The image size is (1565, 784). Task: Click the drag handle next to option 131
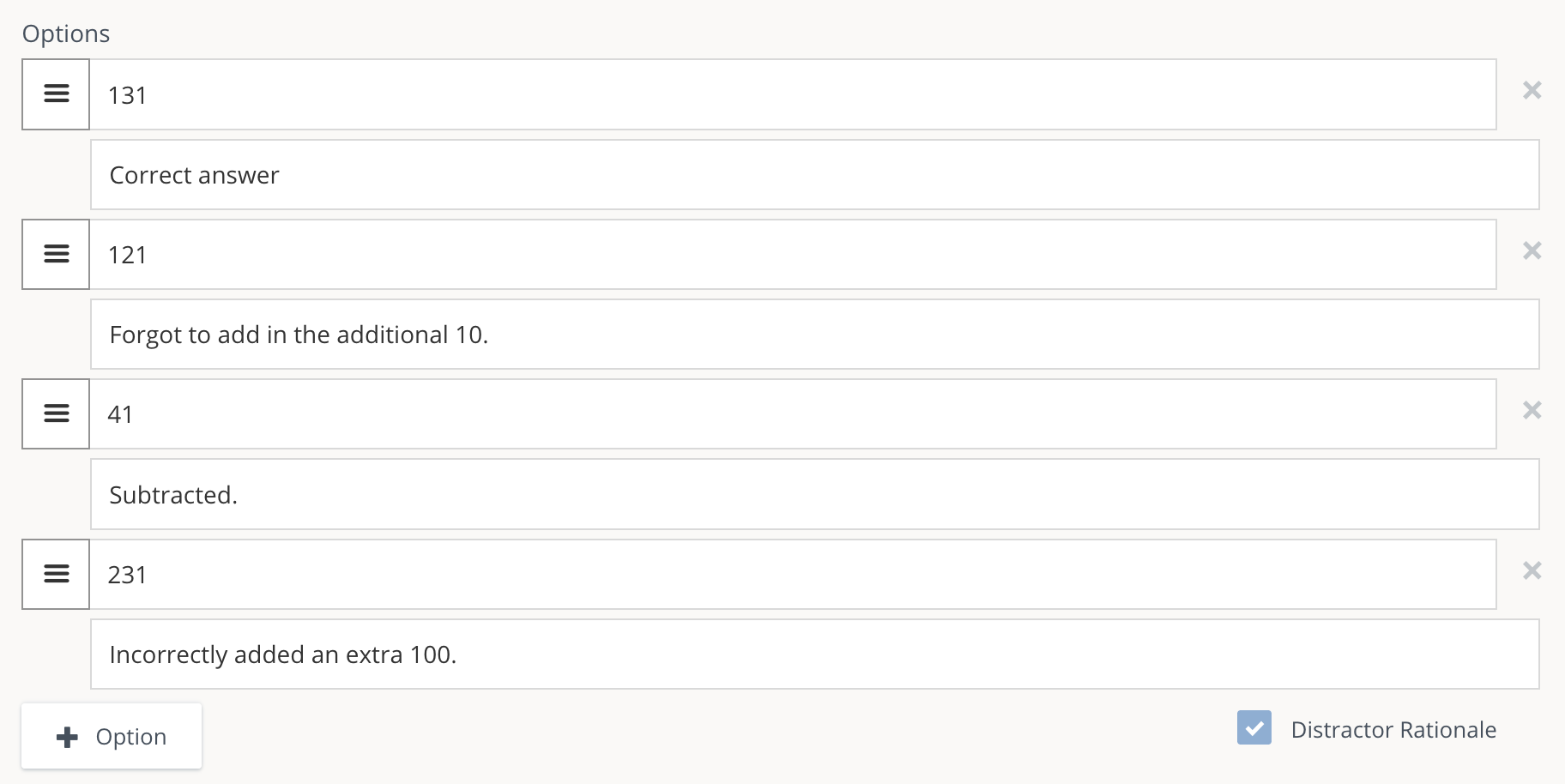tap(55, 94)
